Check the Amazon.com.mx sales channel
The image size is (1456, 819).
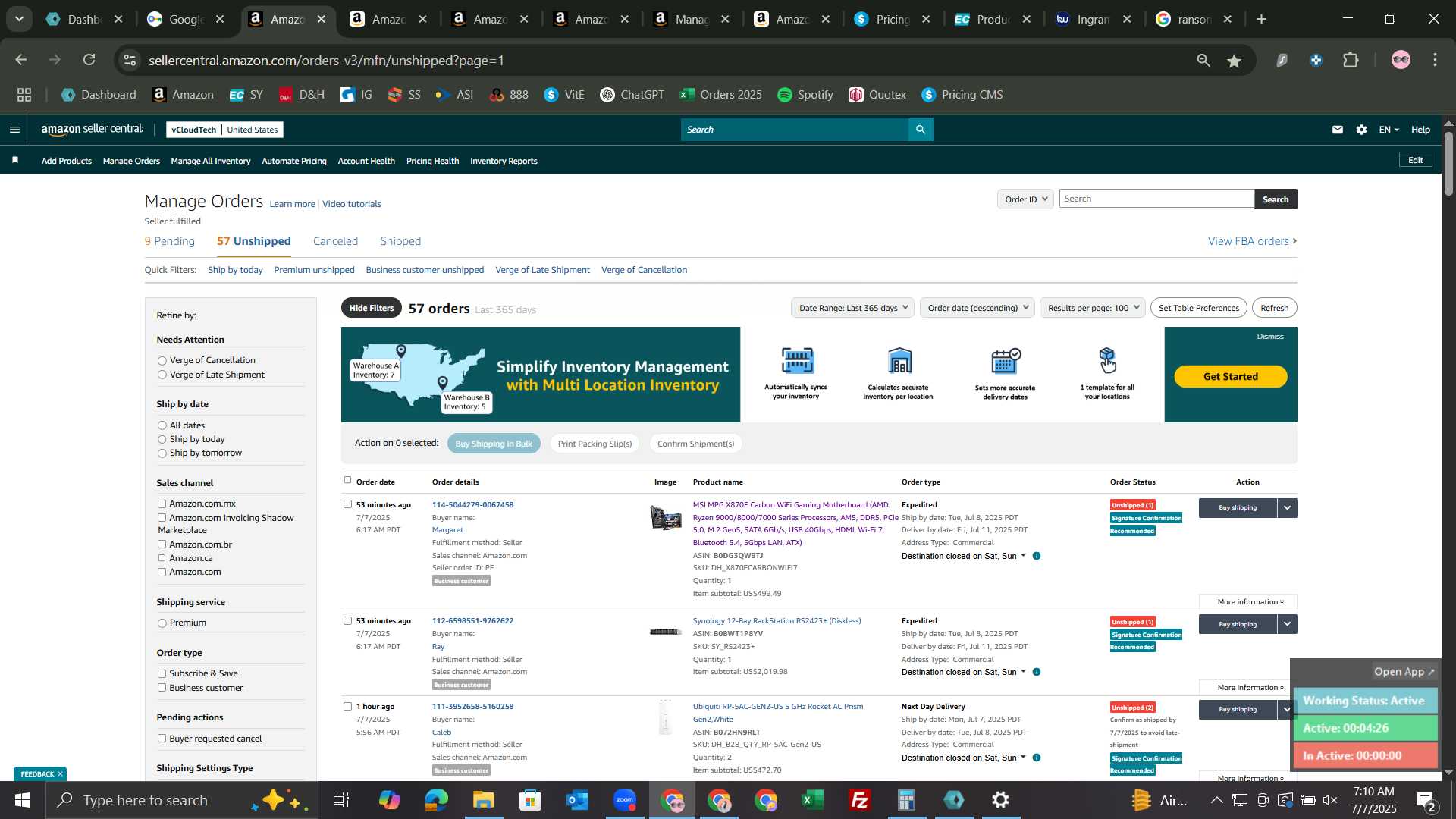162,504
